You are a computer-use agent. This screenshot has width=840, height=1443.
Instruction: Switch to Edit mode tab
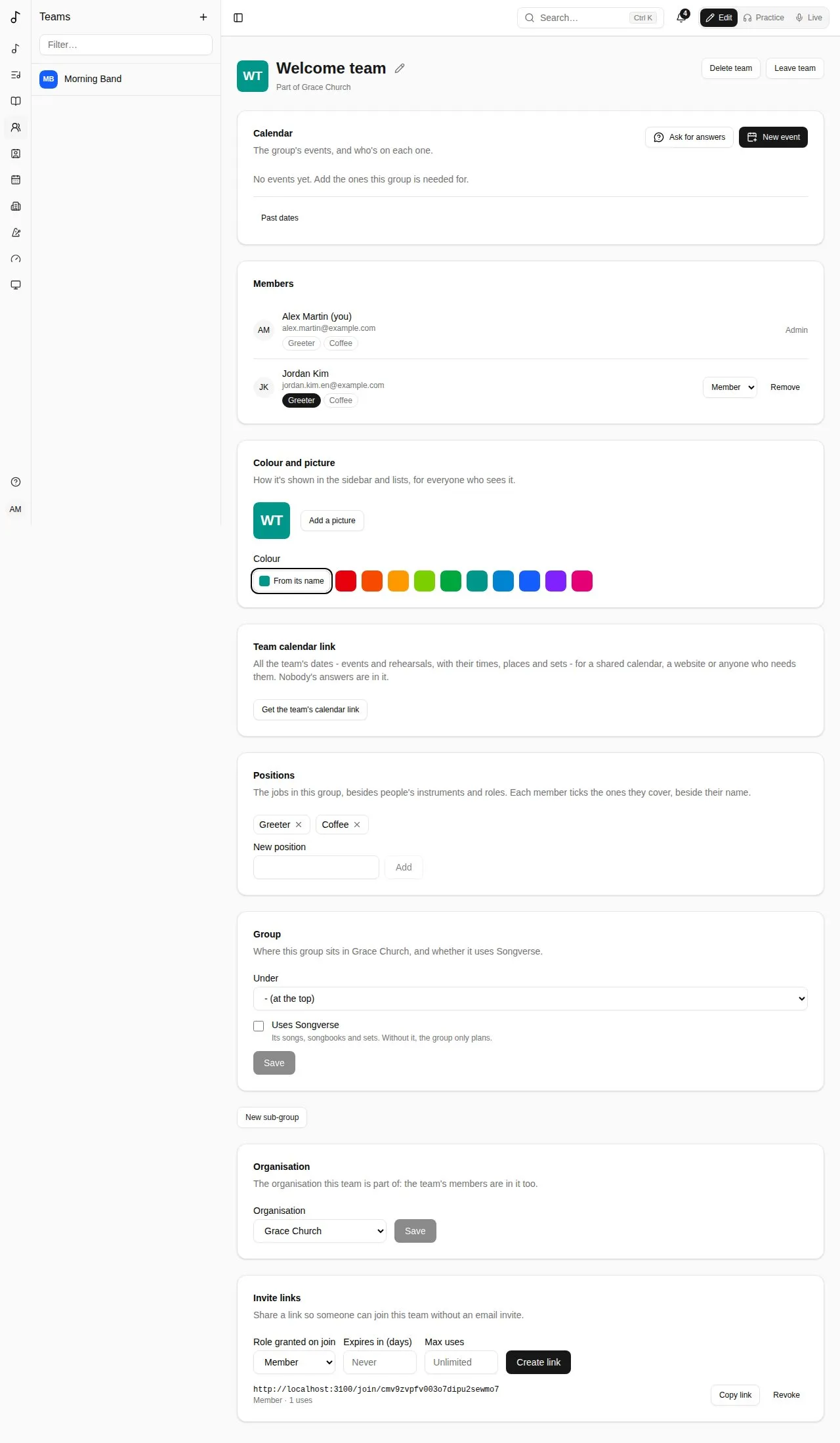719,18
